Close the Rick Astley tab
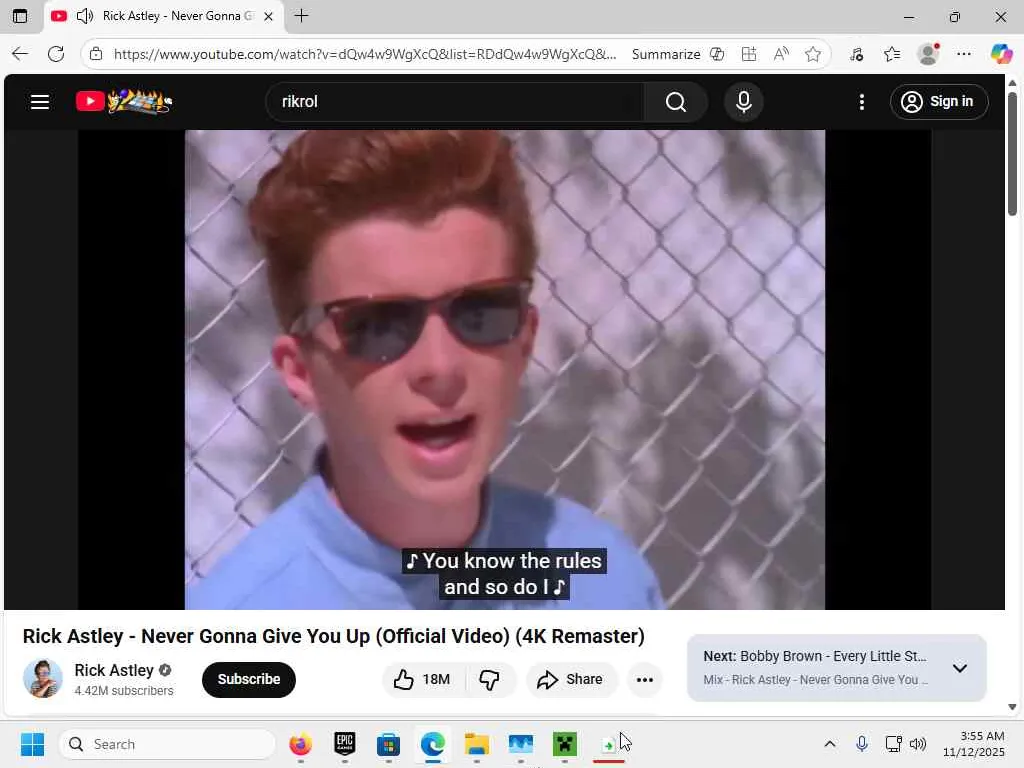Screen dimensions: 1024x768 (x=268, y=16)
